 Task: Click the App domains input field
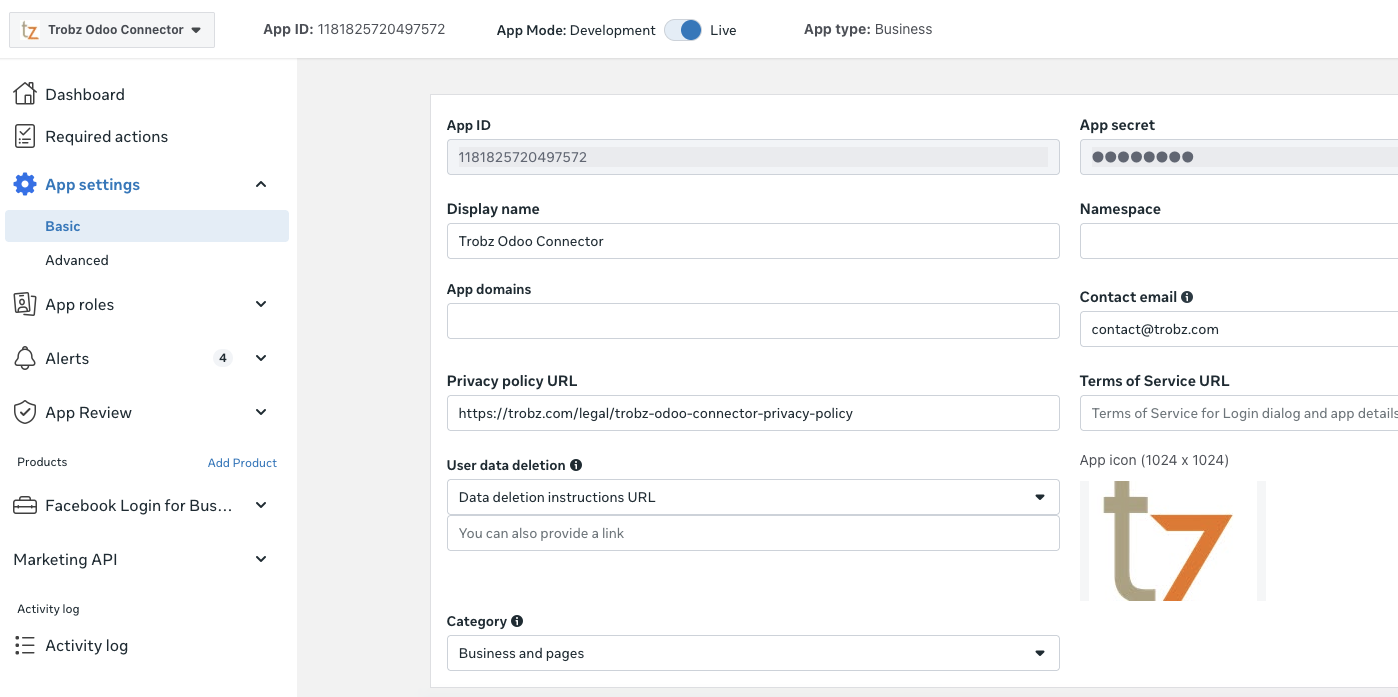pos(753,321)
